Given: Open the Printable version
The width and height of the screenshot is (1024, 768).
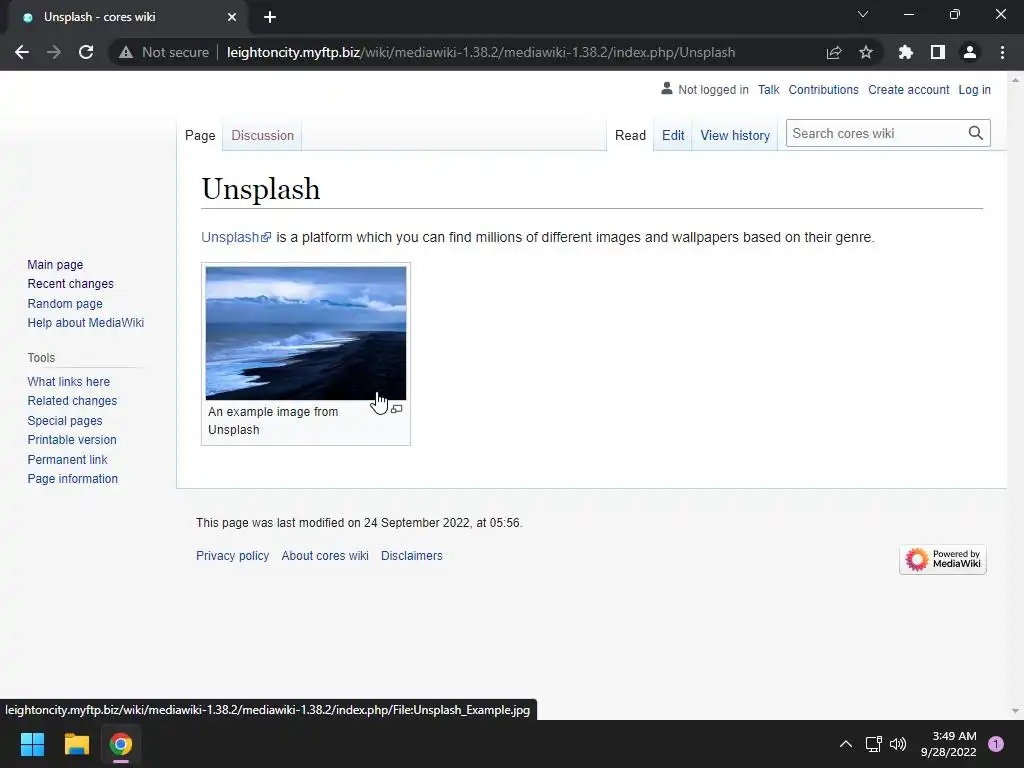Looking at the screenshot, I should pos(72,440).
